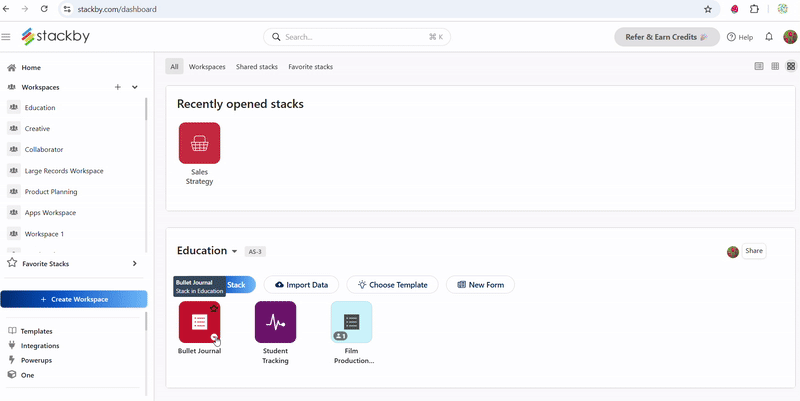Toggle favorite star on Bullet Journal
800x401 pixels.
coord(214,308)
